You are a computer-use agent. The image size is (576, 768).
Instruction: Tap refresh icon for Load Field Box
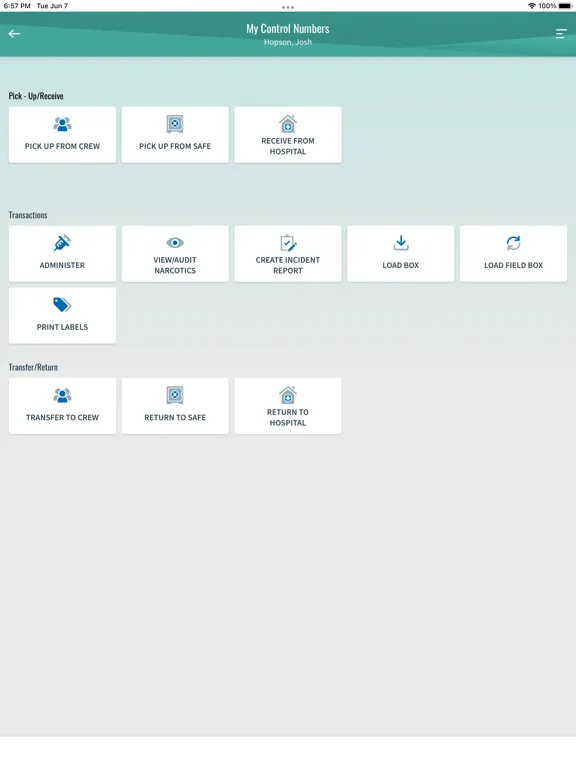coord(513,243)
